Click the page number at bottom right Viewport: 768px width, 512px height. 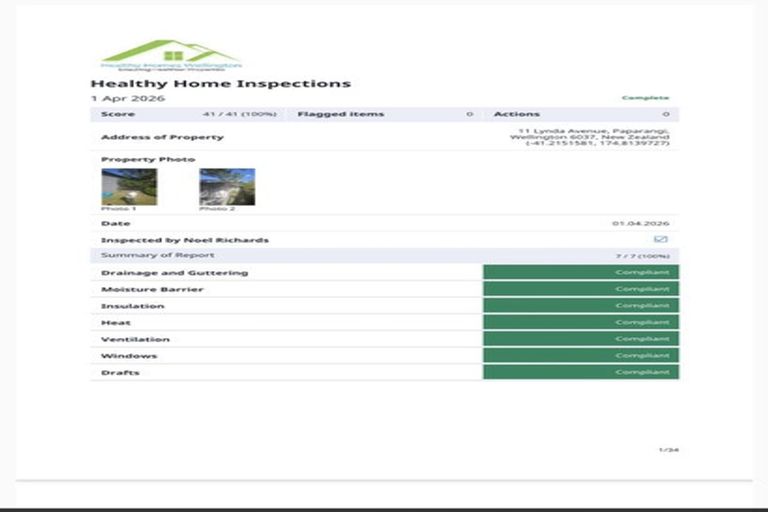click(x=668, y=450)
